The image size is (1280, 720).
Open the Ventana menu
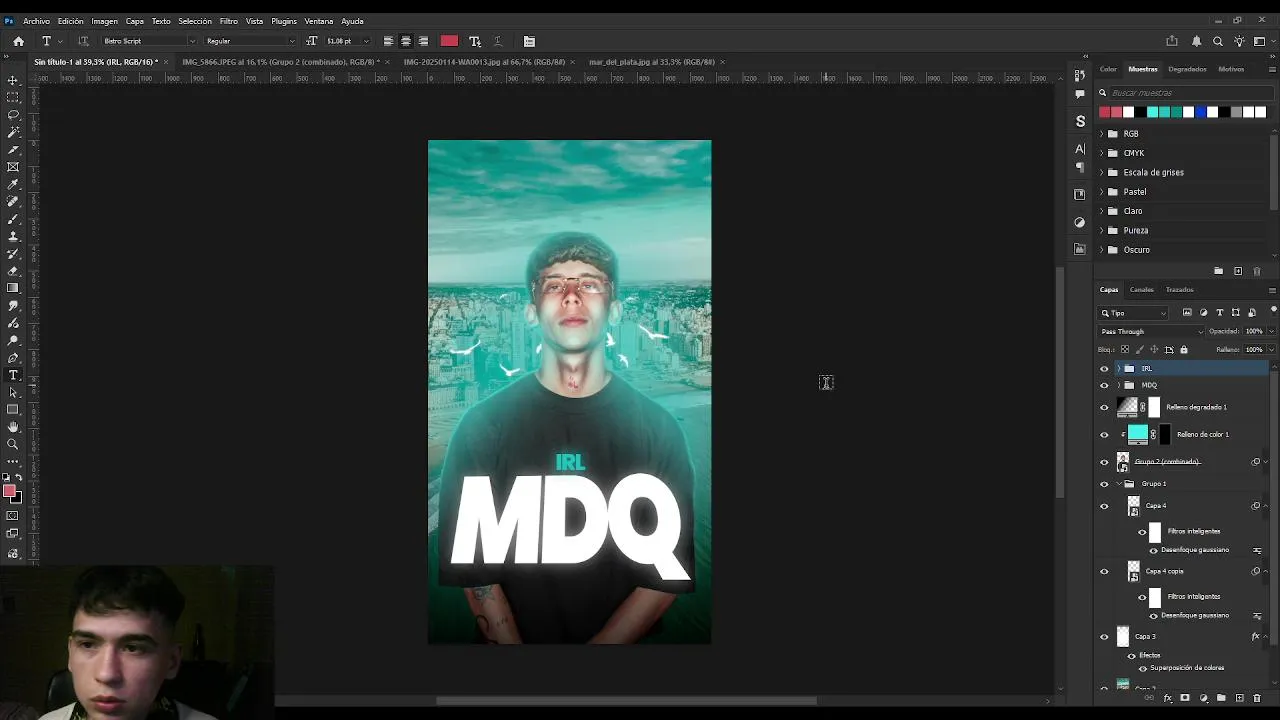click(319, 21)
